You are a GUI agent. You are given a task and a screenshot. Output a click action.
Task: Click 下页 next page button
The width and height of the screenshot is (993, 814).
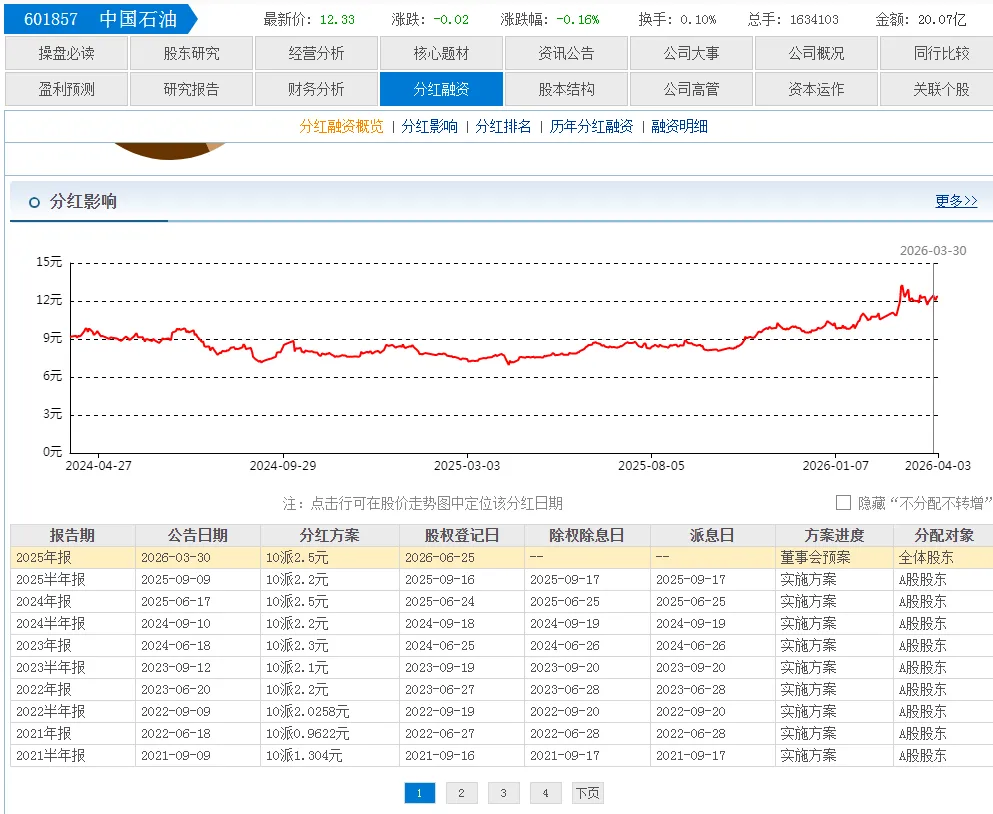(588, 792)
